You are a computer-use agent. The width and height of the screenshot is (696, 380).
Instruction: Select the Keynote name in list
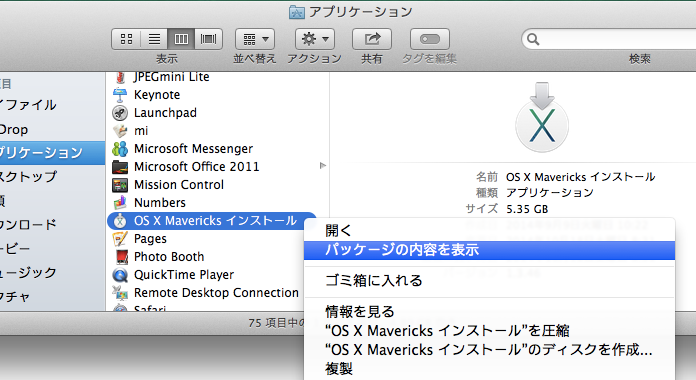point(157,95)
